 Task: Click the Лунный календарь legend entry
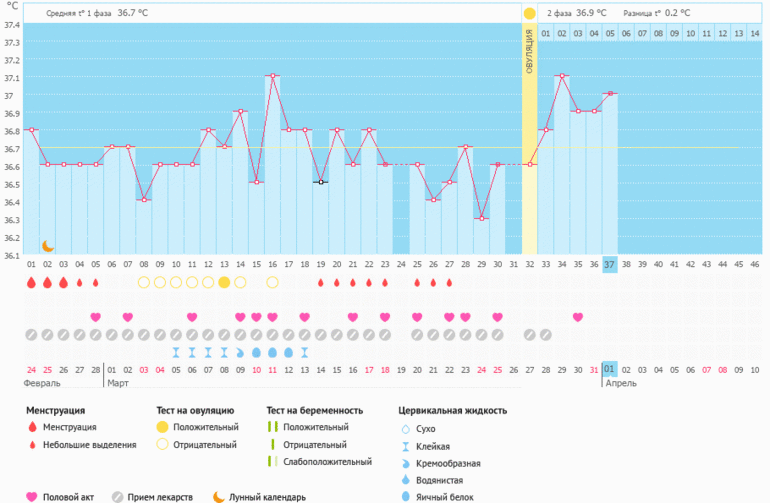258,496
